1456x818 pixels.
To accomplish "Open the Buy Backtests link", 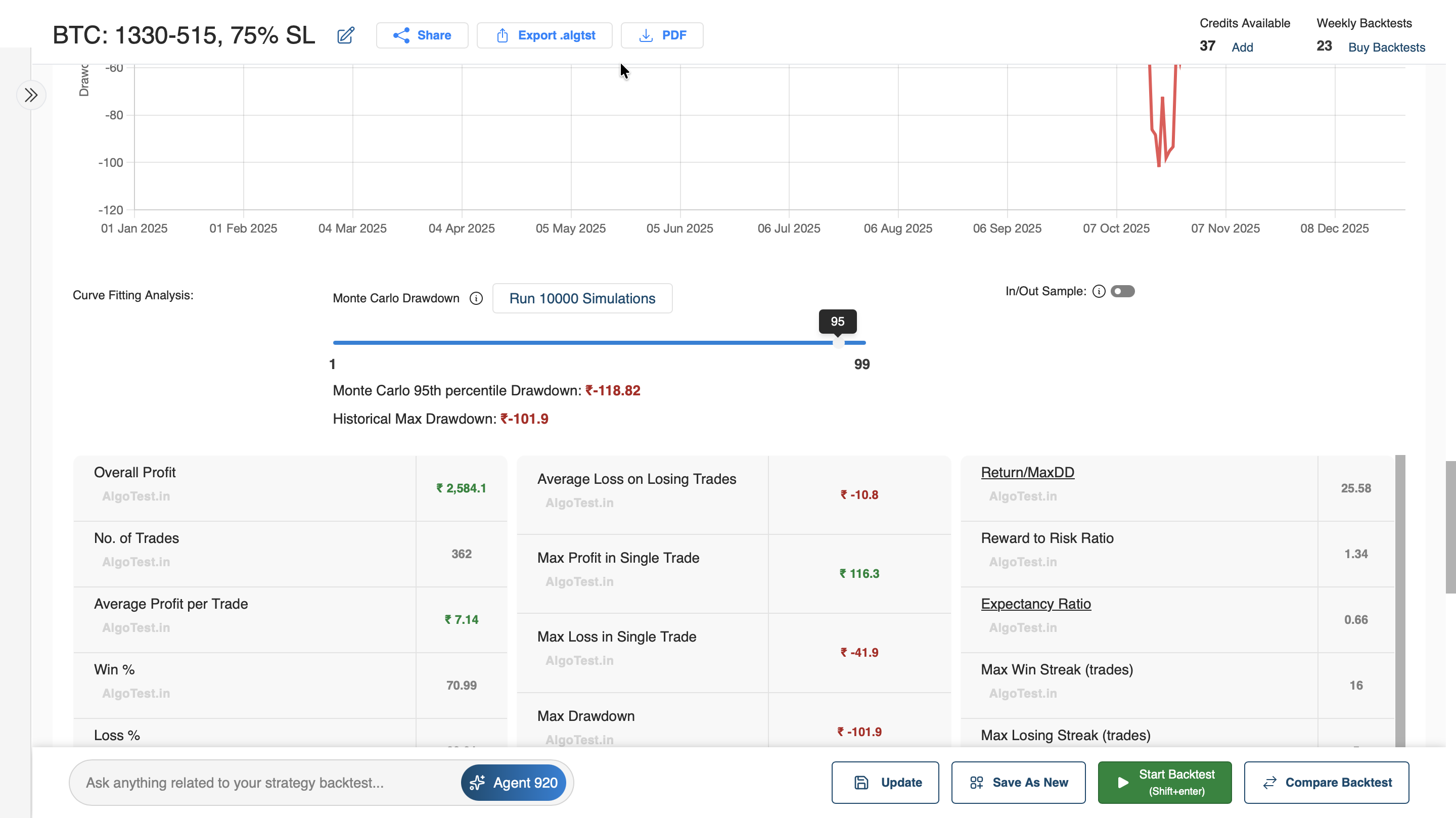I will [x=1386, y=48].
